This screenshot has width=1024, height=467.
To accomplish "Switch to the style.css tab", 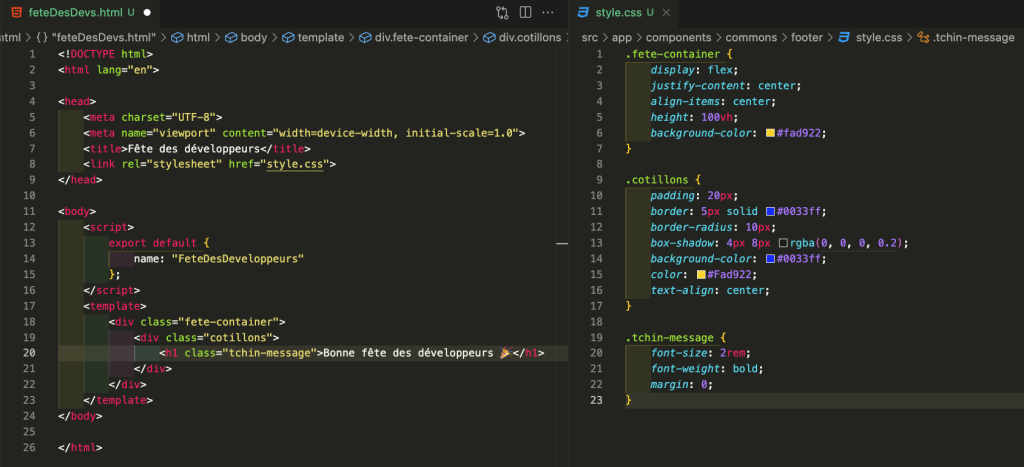I will point(617,12).
